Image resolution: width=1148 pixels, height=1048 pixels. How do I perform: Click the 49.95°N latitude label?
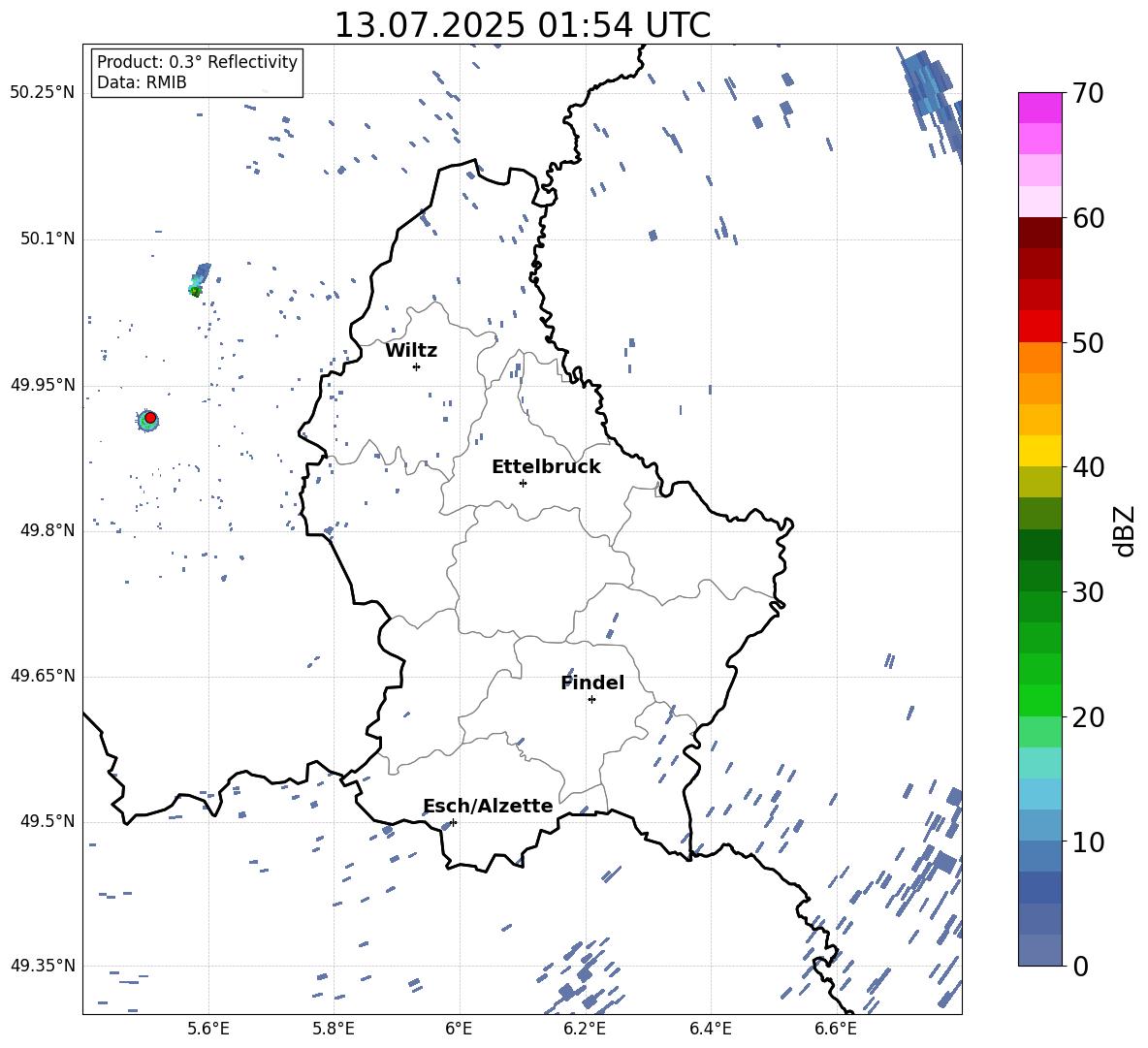[43, 385]
